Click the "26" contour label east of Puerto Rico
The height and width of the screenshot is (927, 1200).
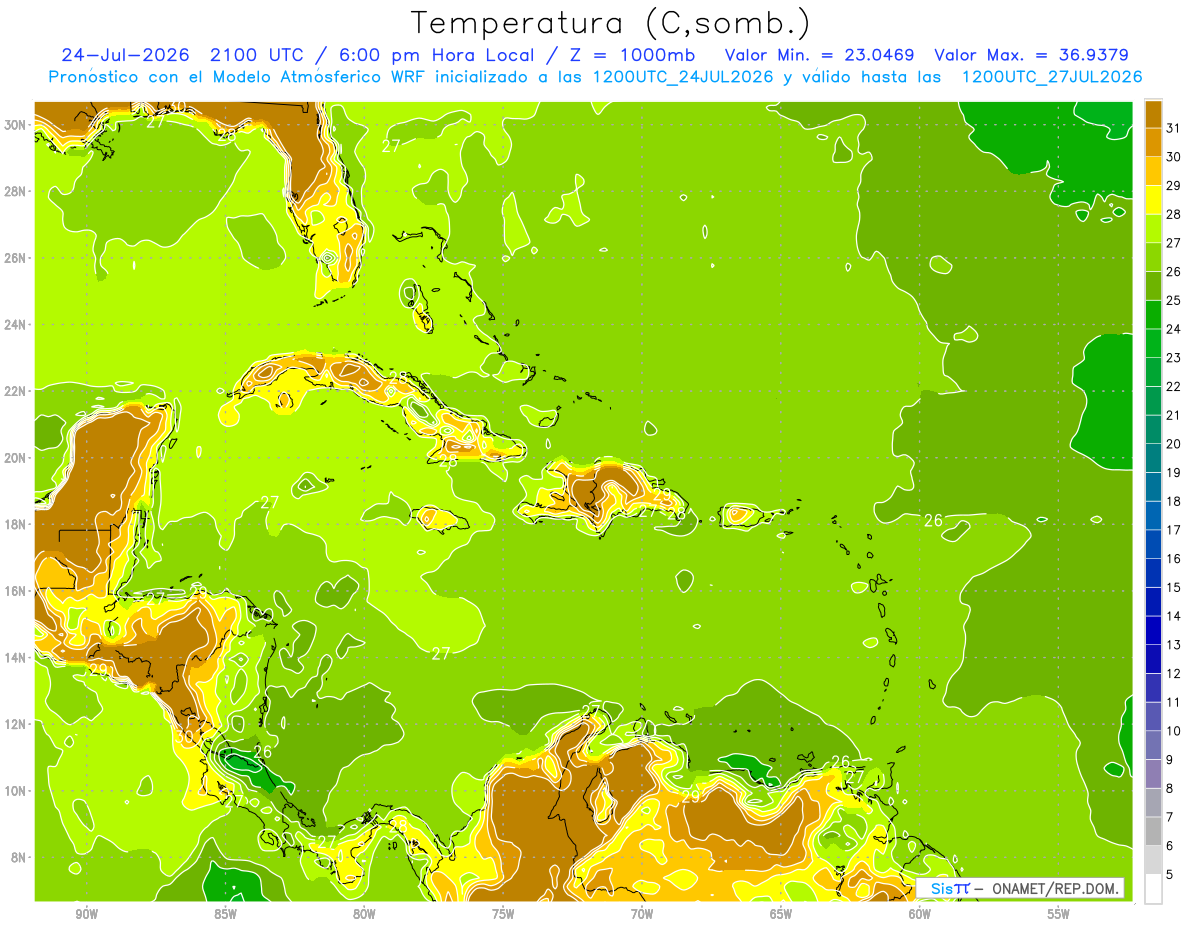pos(933,520)
